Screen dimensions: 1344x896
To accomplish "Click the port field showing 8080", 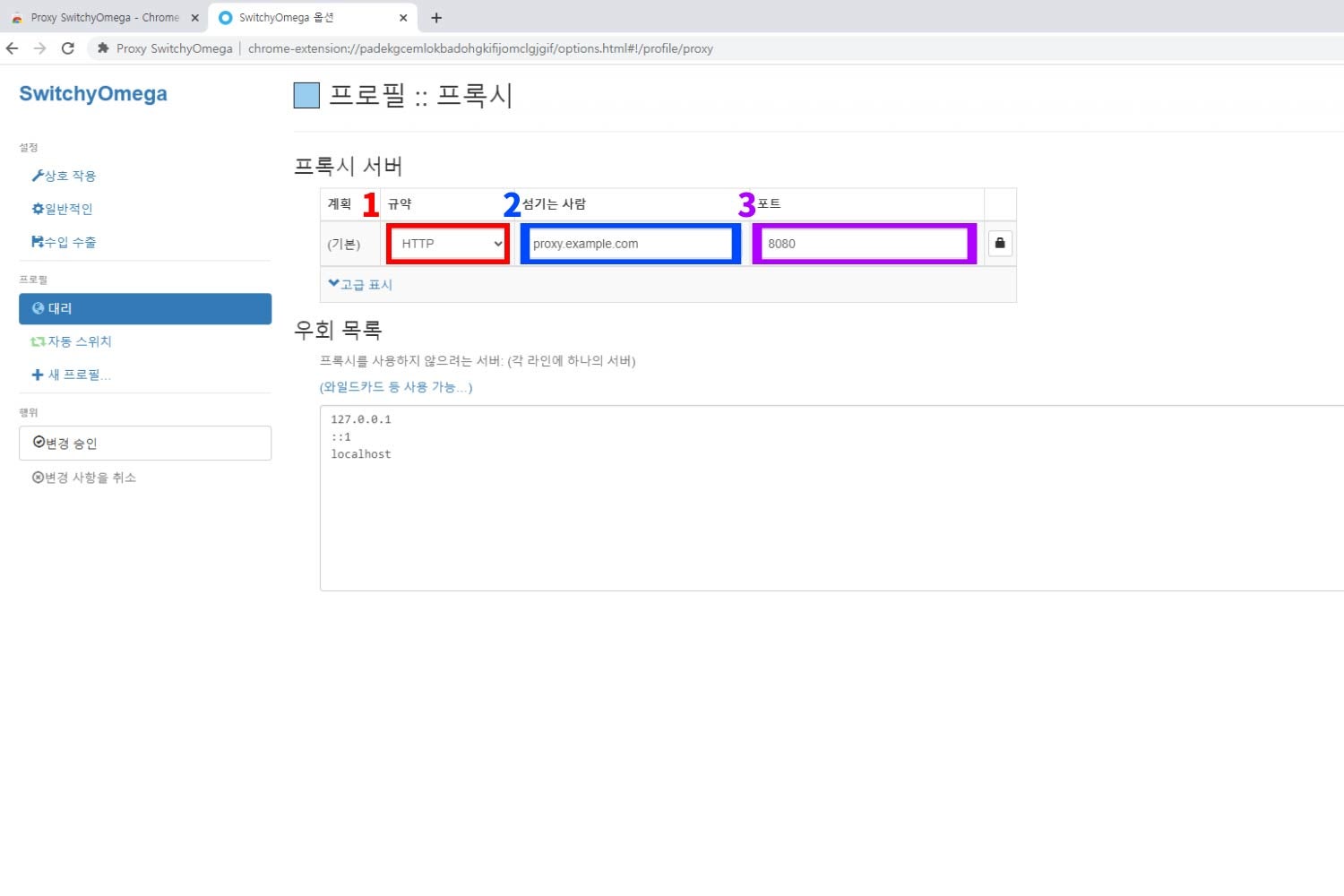I will [x=864, y=244].
